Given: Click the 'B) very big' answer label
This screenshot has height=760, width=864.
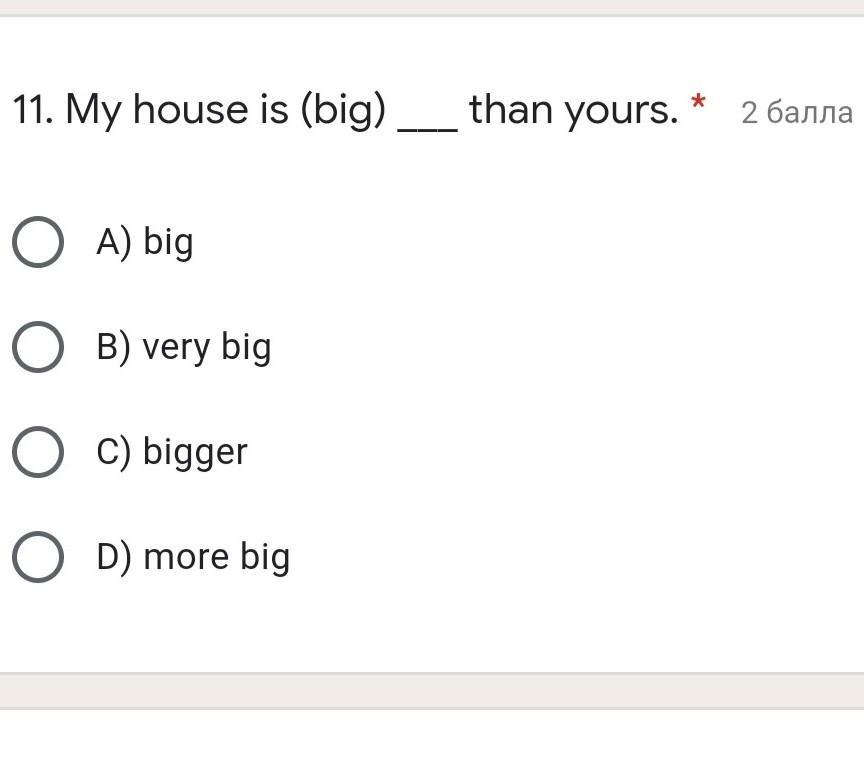Looking at the screenshot, I should [x=184, y=348].
